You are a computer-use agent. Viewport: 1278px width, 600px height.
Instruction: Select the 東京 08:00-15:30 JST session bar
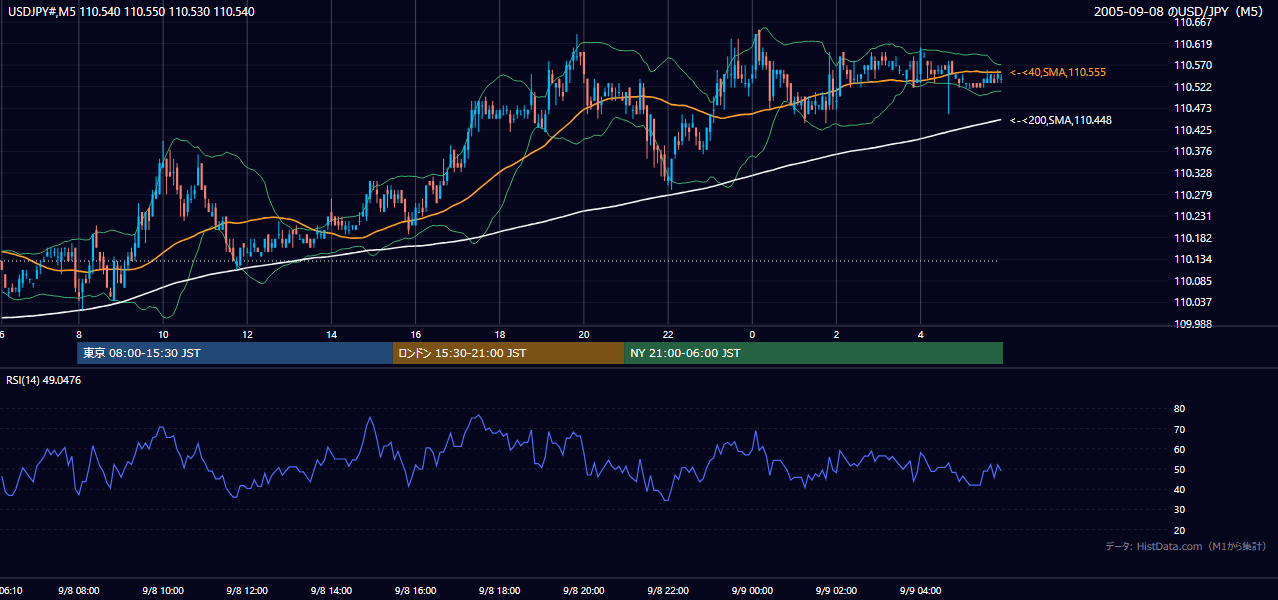pyautogui.click(x=235, y=353)
